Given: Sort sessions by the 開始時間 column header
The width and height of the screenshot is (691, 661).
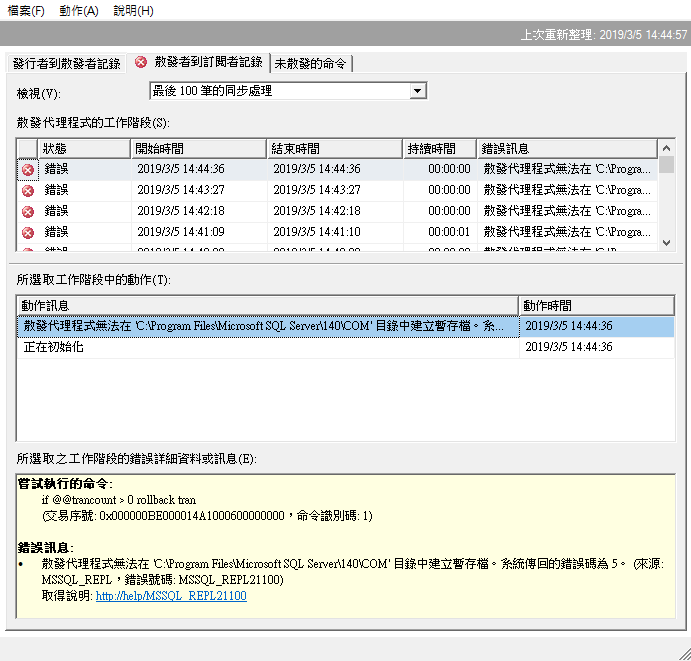Looking at the screenshot, I should tap(198, 148).
